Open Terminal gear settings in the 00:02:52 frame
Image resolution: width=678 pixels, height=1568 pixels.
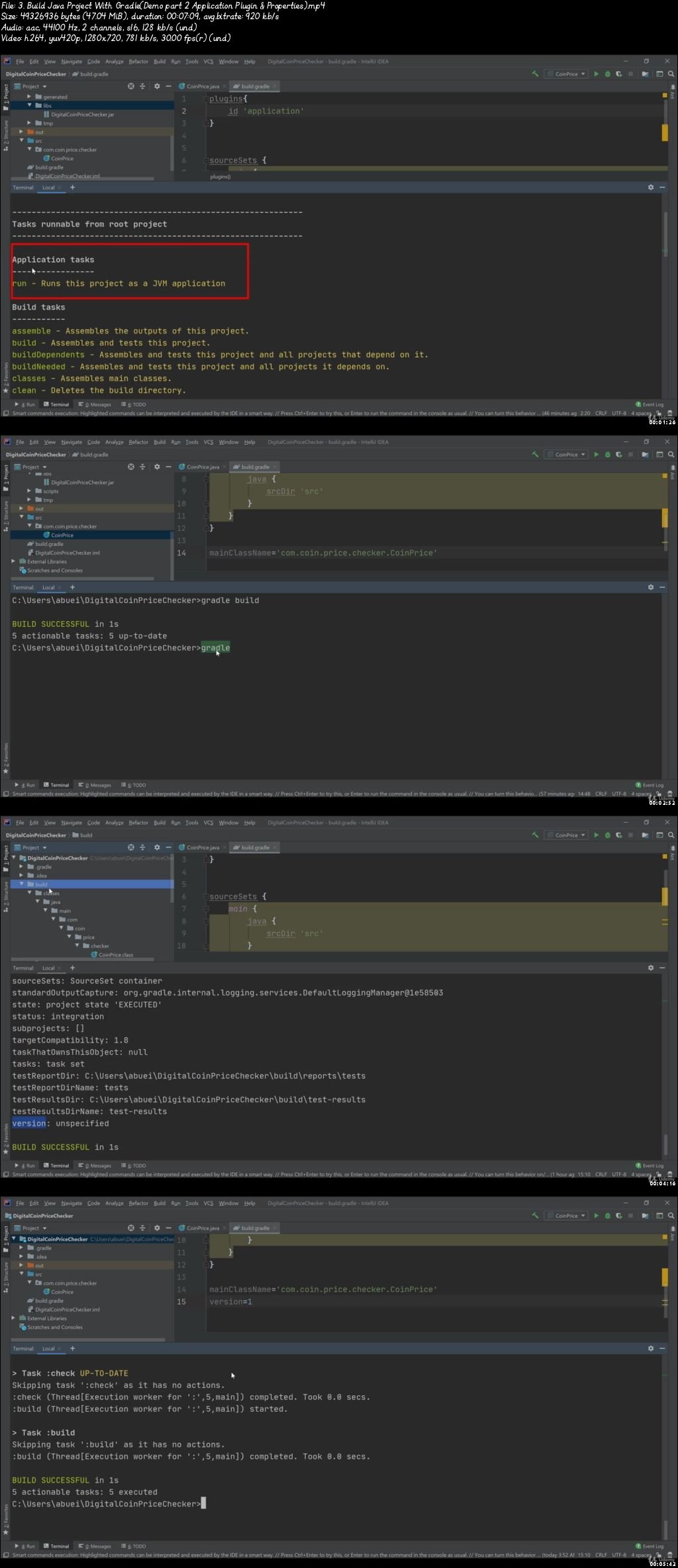click(651, 587)
